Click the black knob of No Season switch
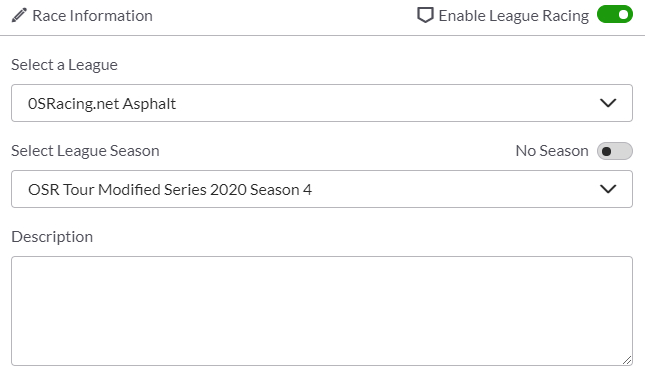Image resolution: width=645 pixels, height=371 pixels. (606, 151)
